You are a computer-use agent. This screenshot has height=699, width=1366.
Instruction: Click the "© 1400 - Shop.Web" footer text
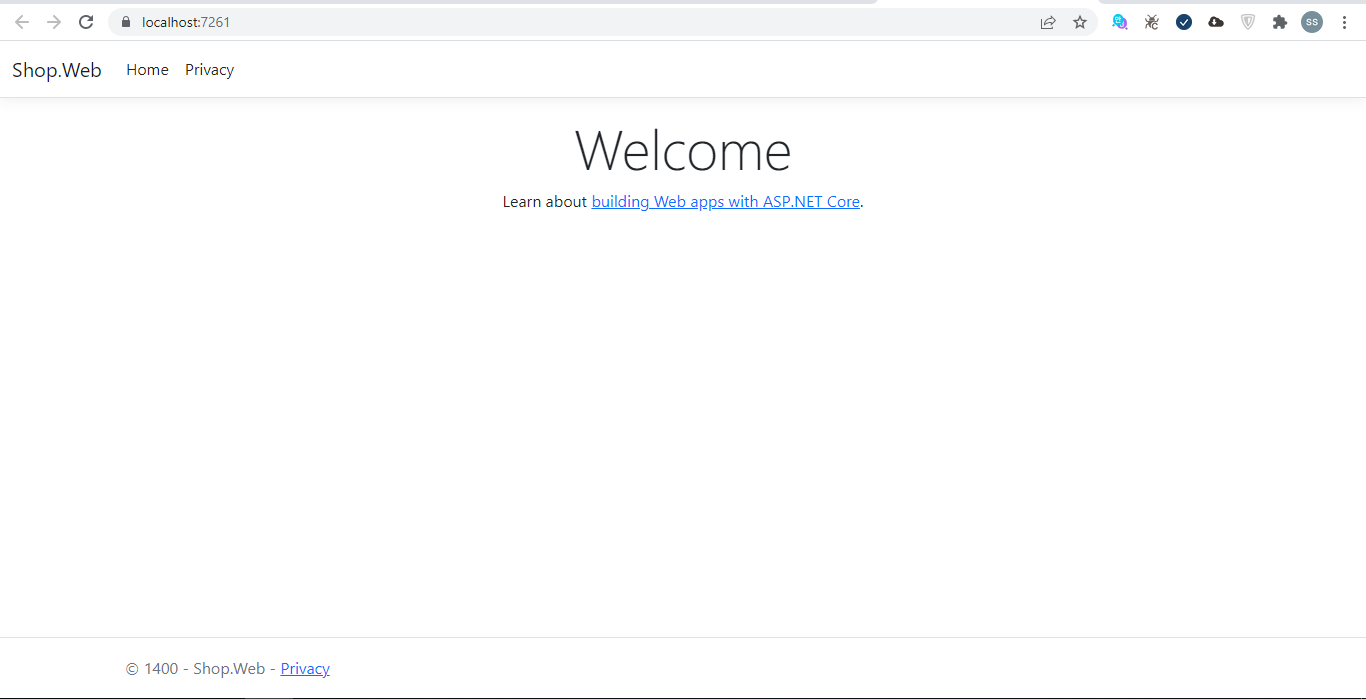point(195,669)
